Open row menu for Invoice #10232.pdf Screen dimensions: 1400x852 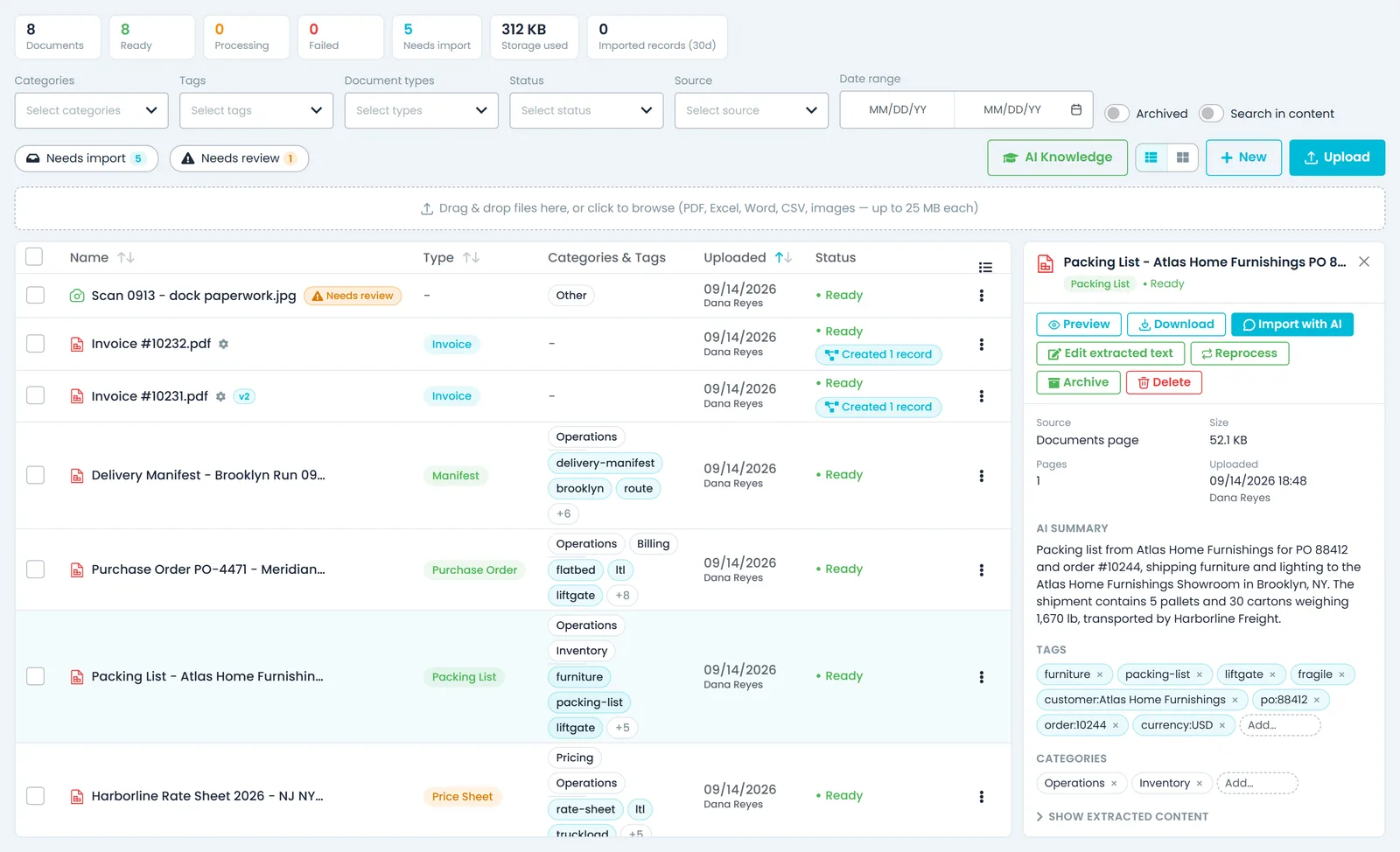tap(982, 344)
